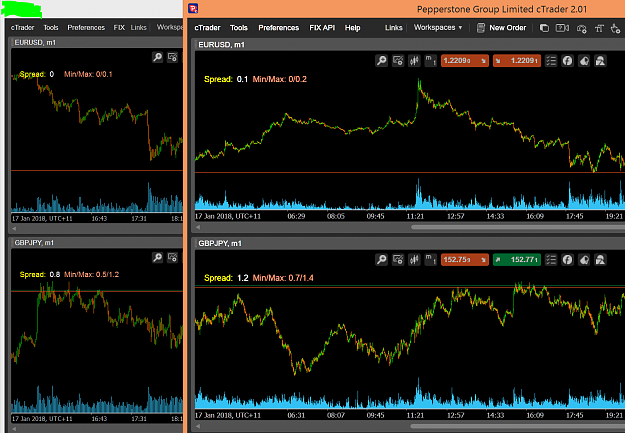Open chart type selector on front GBPJPY chart
625x433 pixels.
pyautogui.click(x=414, y=260)
